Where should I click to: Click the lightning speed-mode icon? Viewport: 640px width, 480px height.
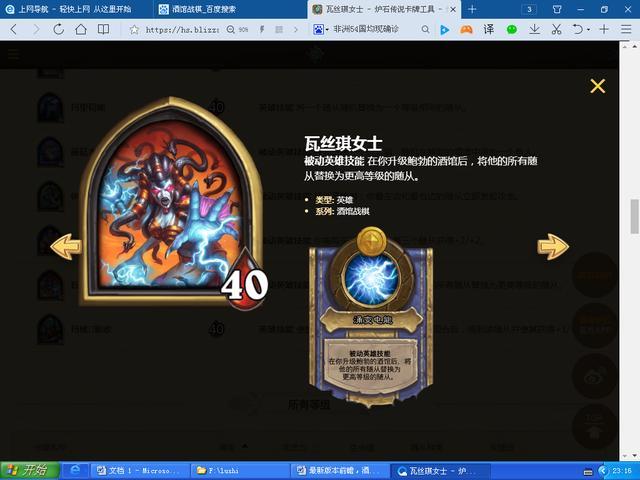click(262, 29)
